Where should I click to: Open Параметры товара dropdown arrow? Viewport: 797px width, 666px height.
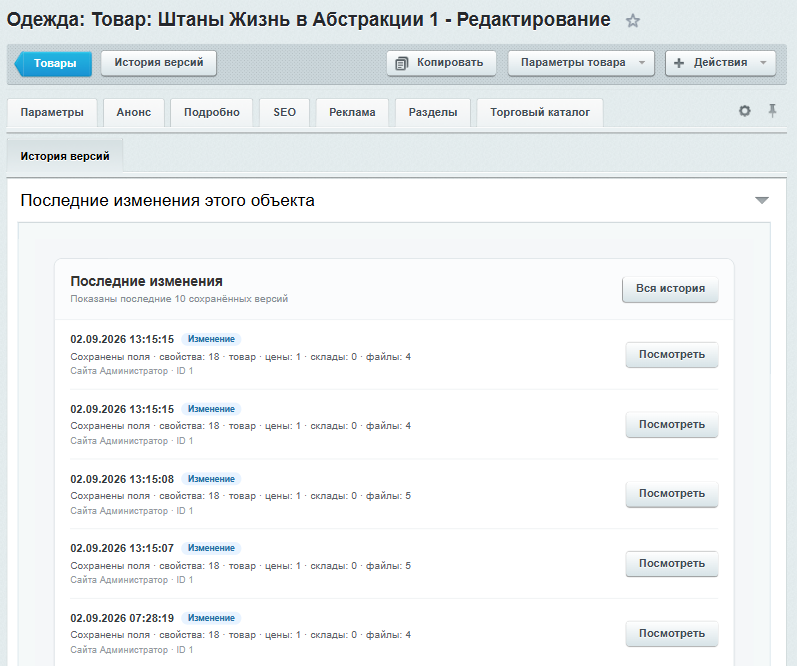coord(641,63)
